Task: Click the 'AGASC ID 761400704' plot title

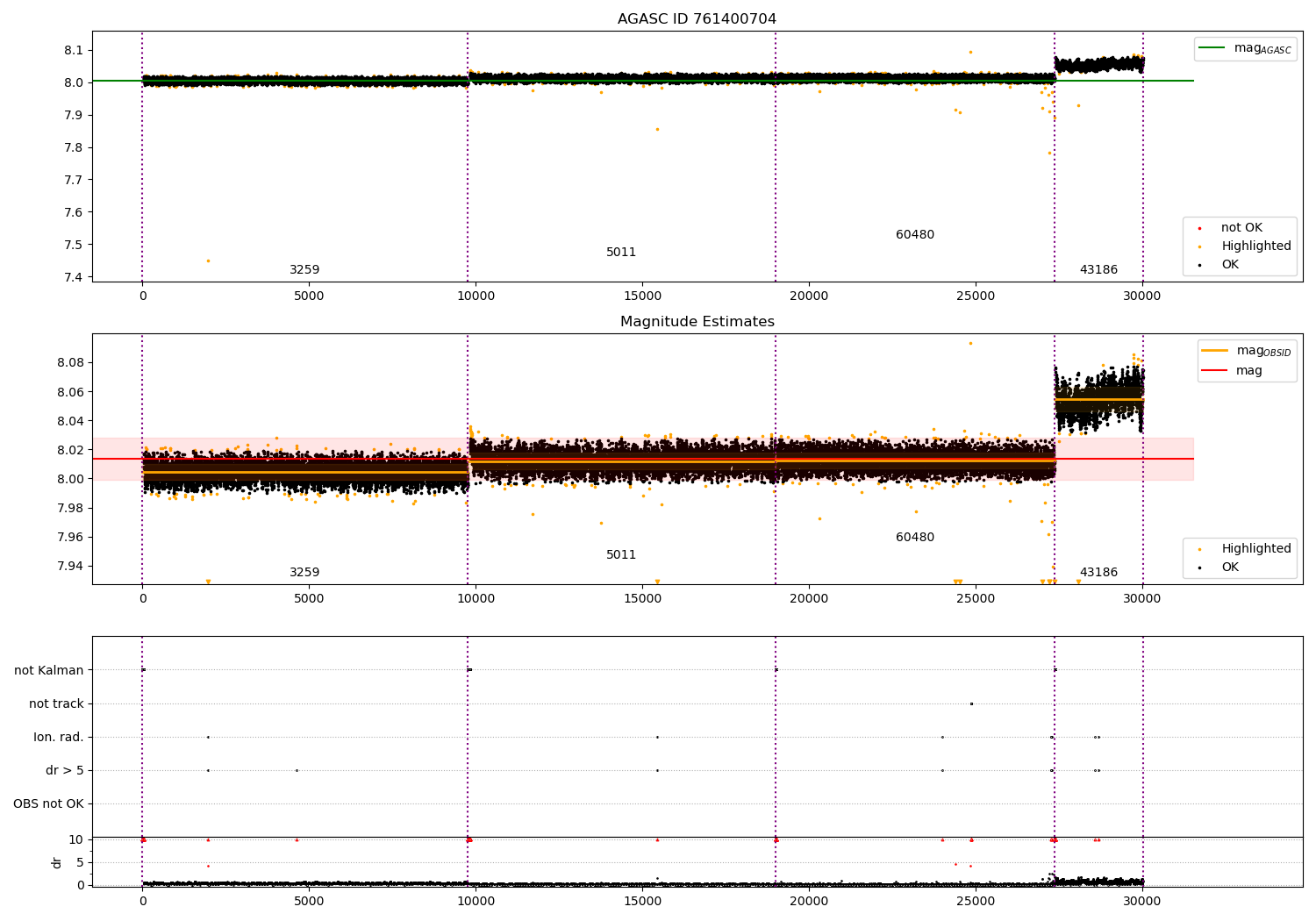Action: point(697,19)
